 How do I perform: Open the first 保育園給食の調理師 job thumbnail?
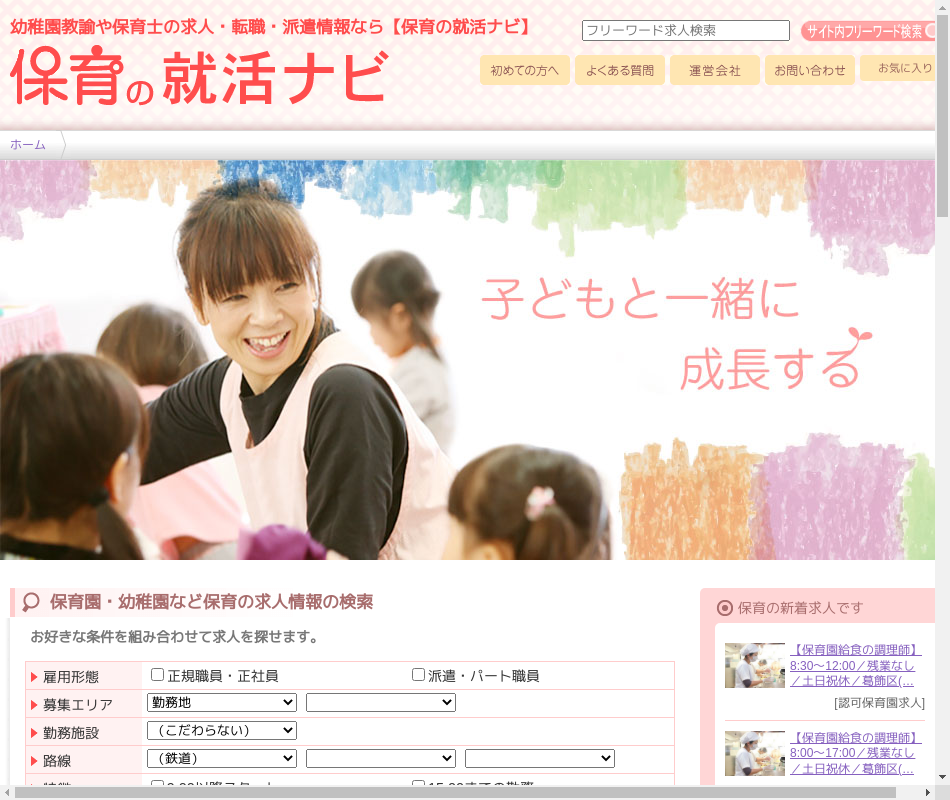tap(755, 665)
